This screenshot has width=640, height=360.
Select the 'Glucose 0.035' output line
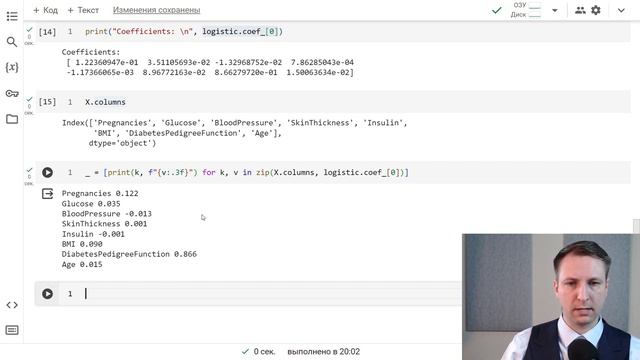click(x=91, y=204)
